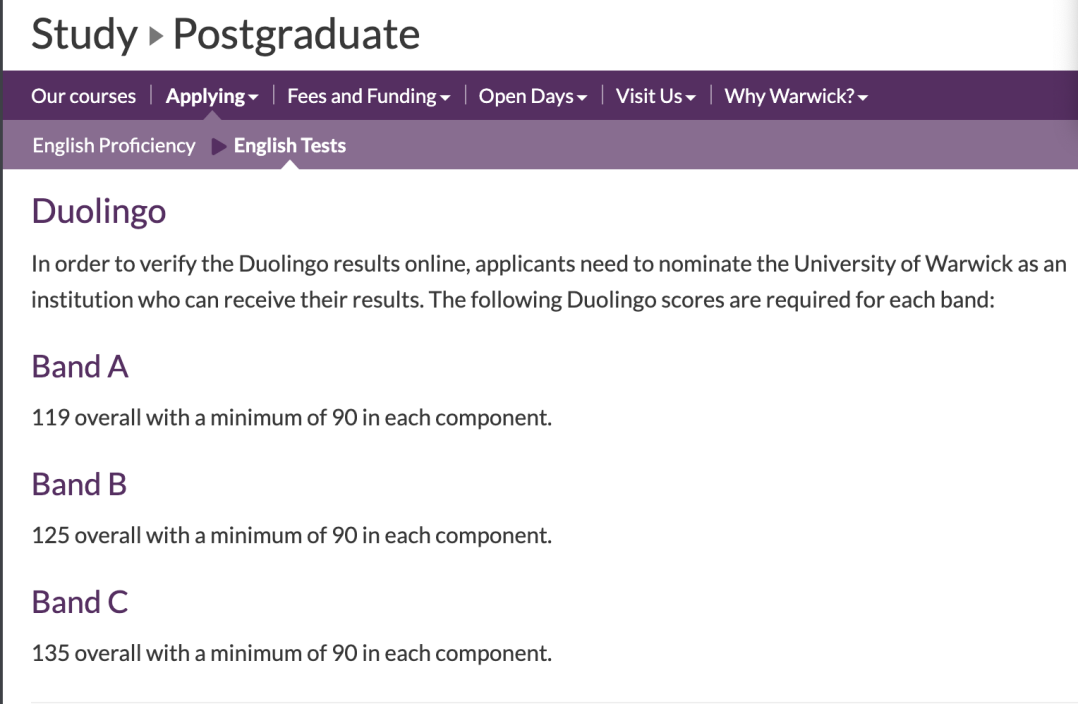
Task: Click the Study link in page title
Action: [x=85, y=34]
